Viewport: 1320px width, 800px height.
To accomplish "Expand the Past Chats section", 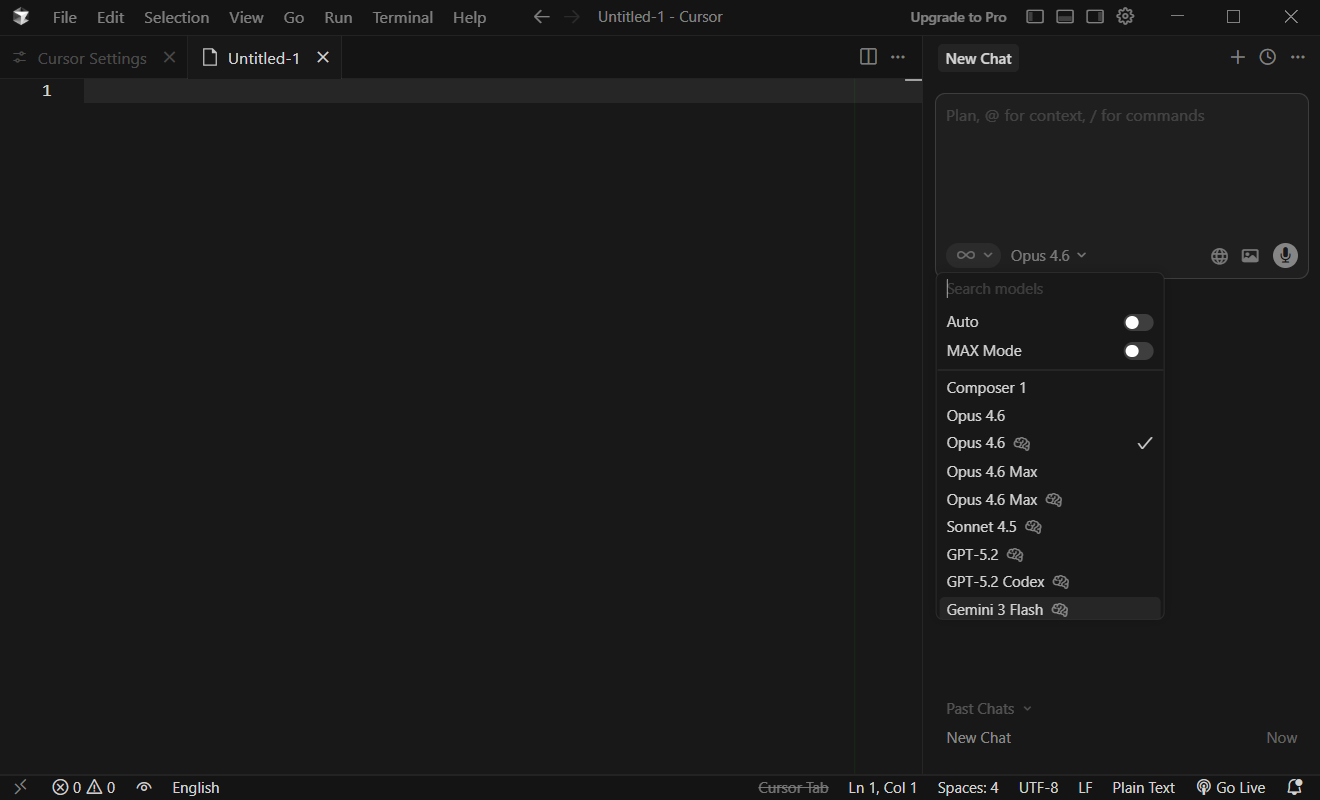I will point(989,709).
